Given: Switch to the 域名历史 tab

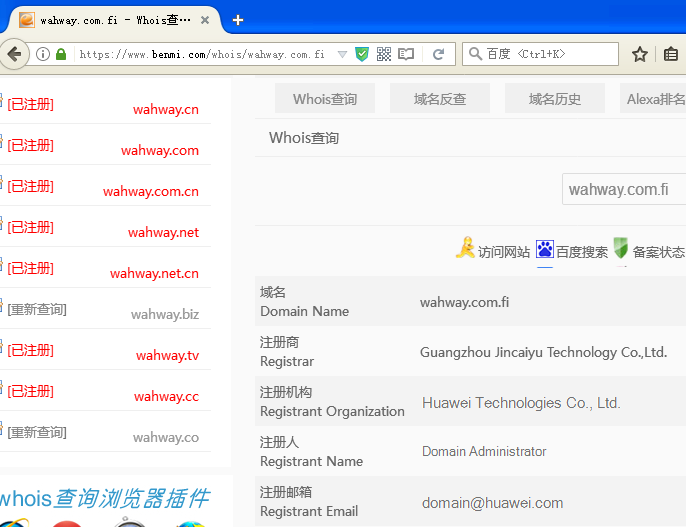Looking at the screenshot, I should pyautogui.click(x=555, y=98).
